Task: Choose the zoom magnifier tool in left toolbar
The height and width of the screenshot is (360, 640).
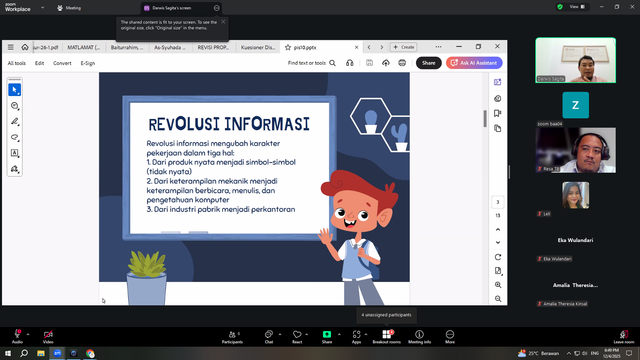Action: point(15,106)
